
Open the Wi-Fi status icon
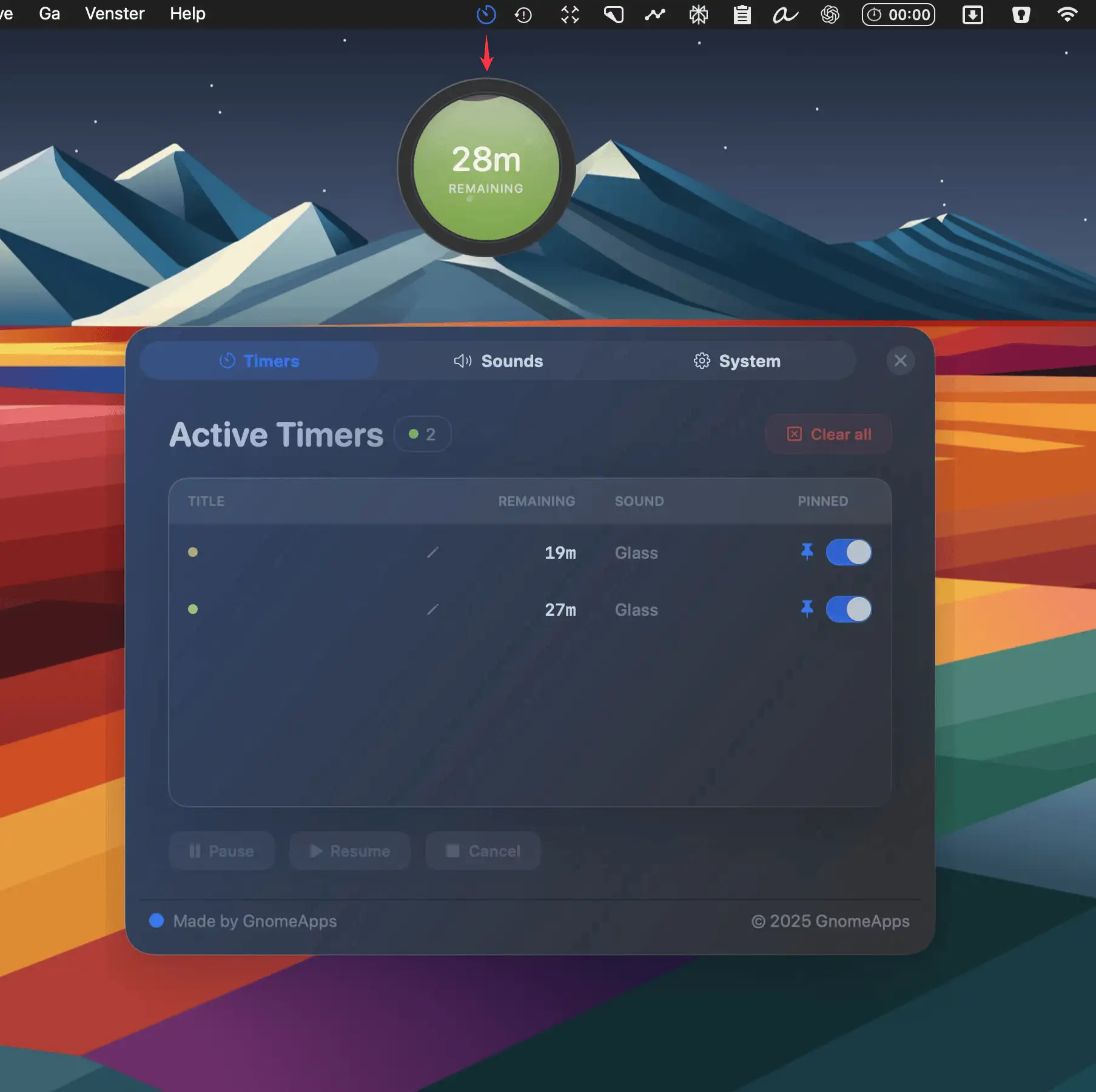(x=1067, y=15)
